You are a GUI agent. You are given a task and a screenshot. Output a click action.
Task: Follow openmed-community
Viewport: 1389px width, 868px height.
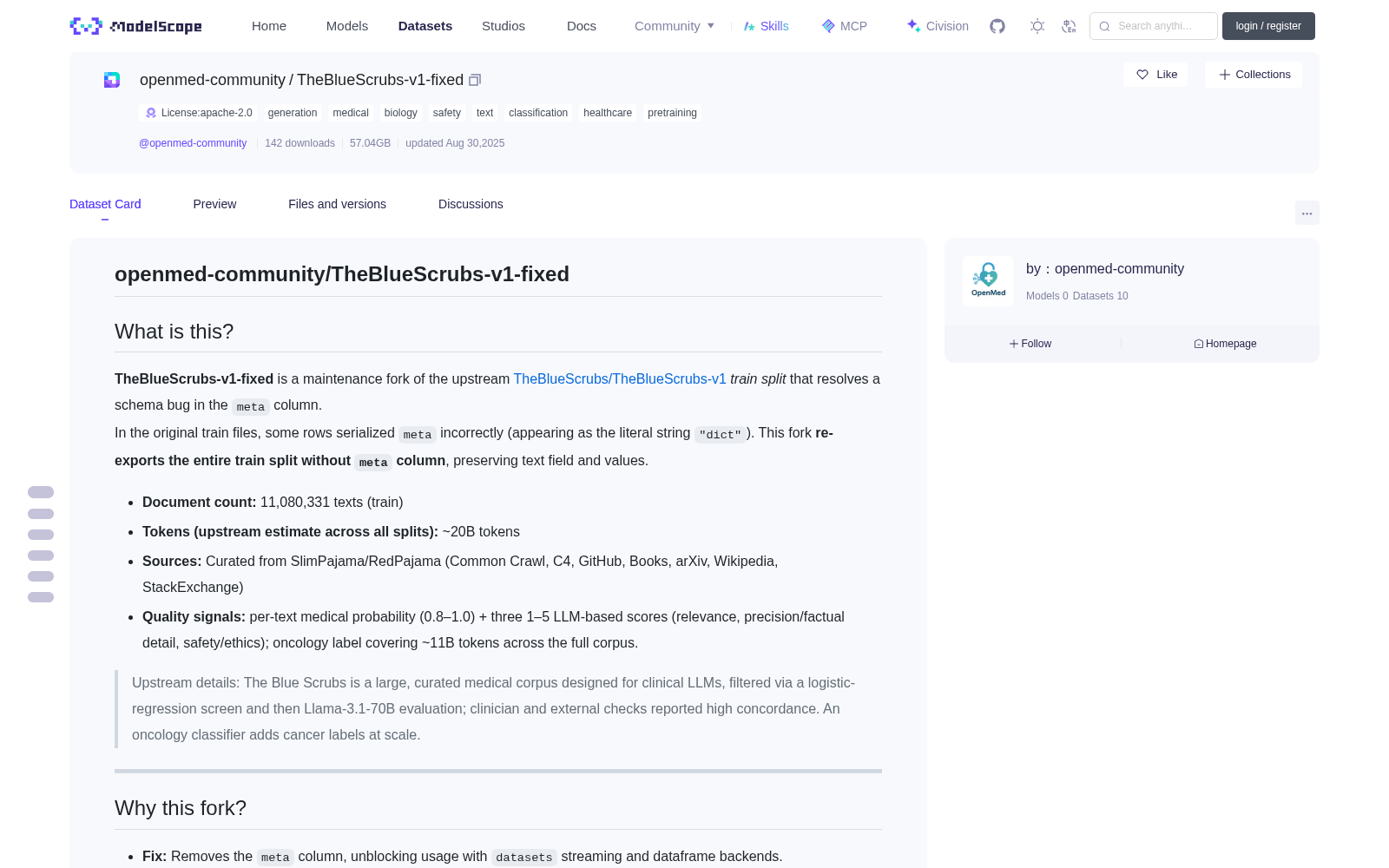click(1030, 344)
